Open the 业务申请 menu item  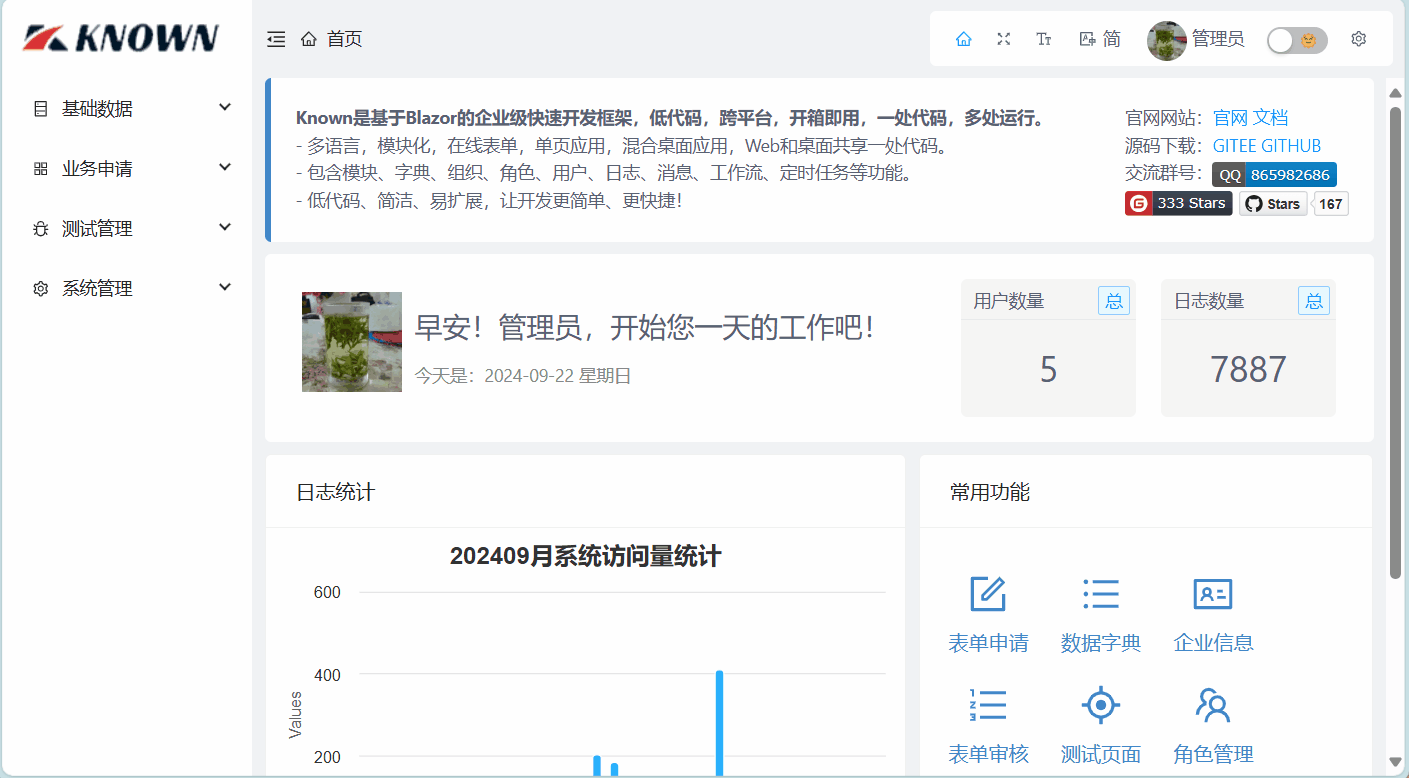127,169
